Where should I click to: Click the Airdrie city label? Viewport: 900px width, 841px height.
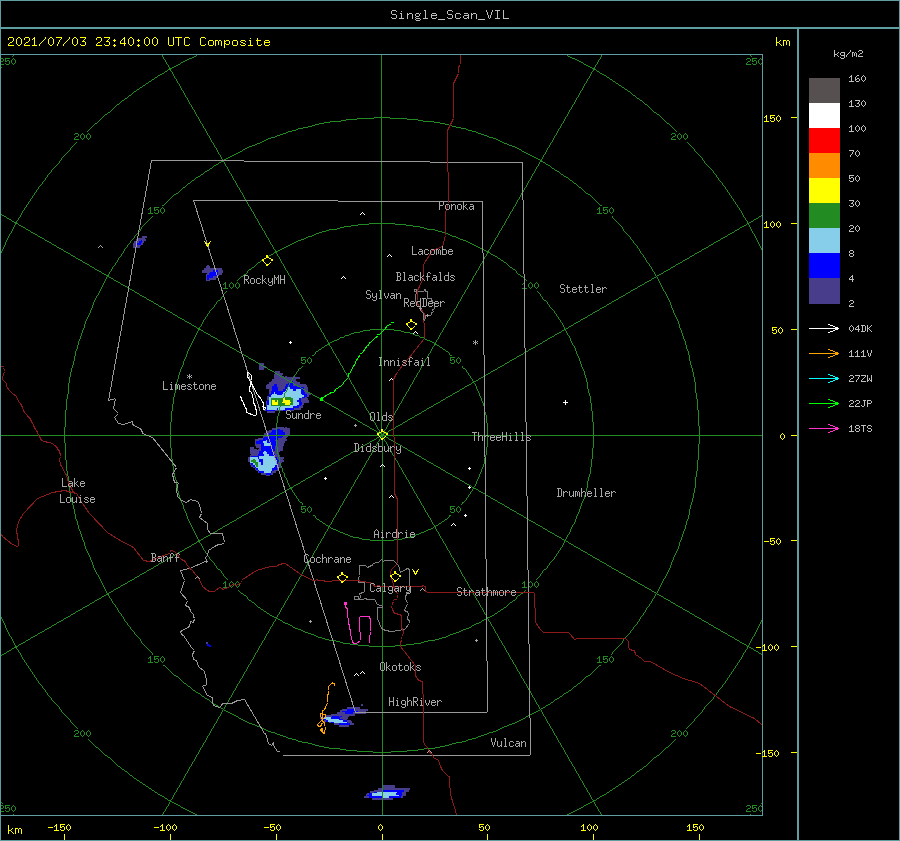coord(394,534)
